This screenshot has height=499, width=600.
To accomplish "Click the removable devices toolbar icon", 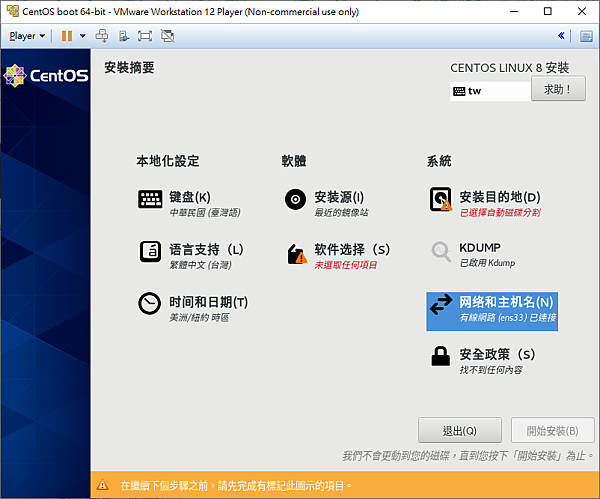I will click(x=124, y=36).
